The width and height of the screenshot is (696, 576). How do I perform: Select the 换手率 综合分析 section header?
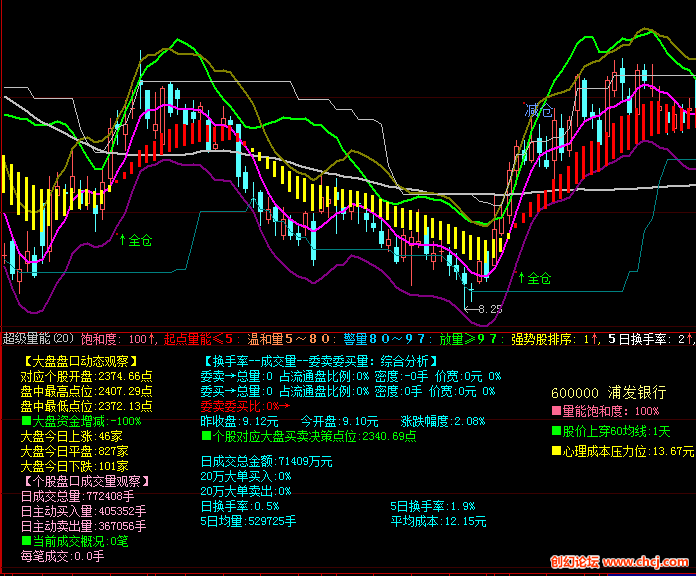pos(318,361)
